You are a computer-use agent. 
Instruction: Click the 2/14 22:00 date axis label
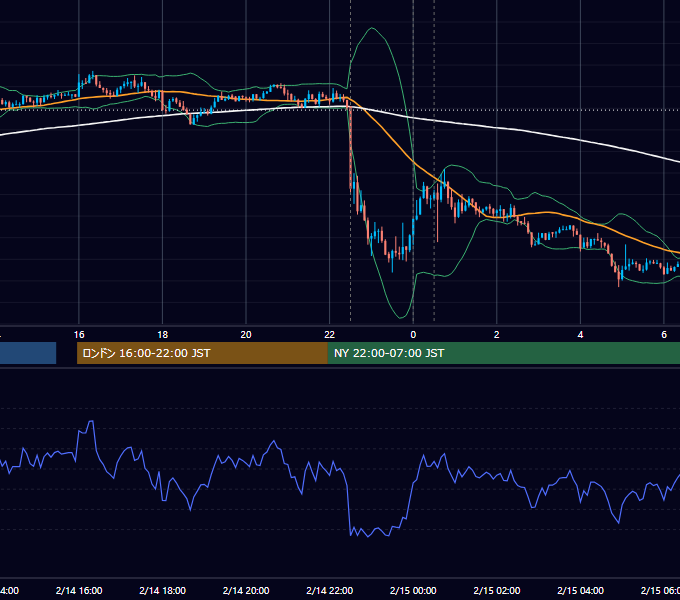330,590
